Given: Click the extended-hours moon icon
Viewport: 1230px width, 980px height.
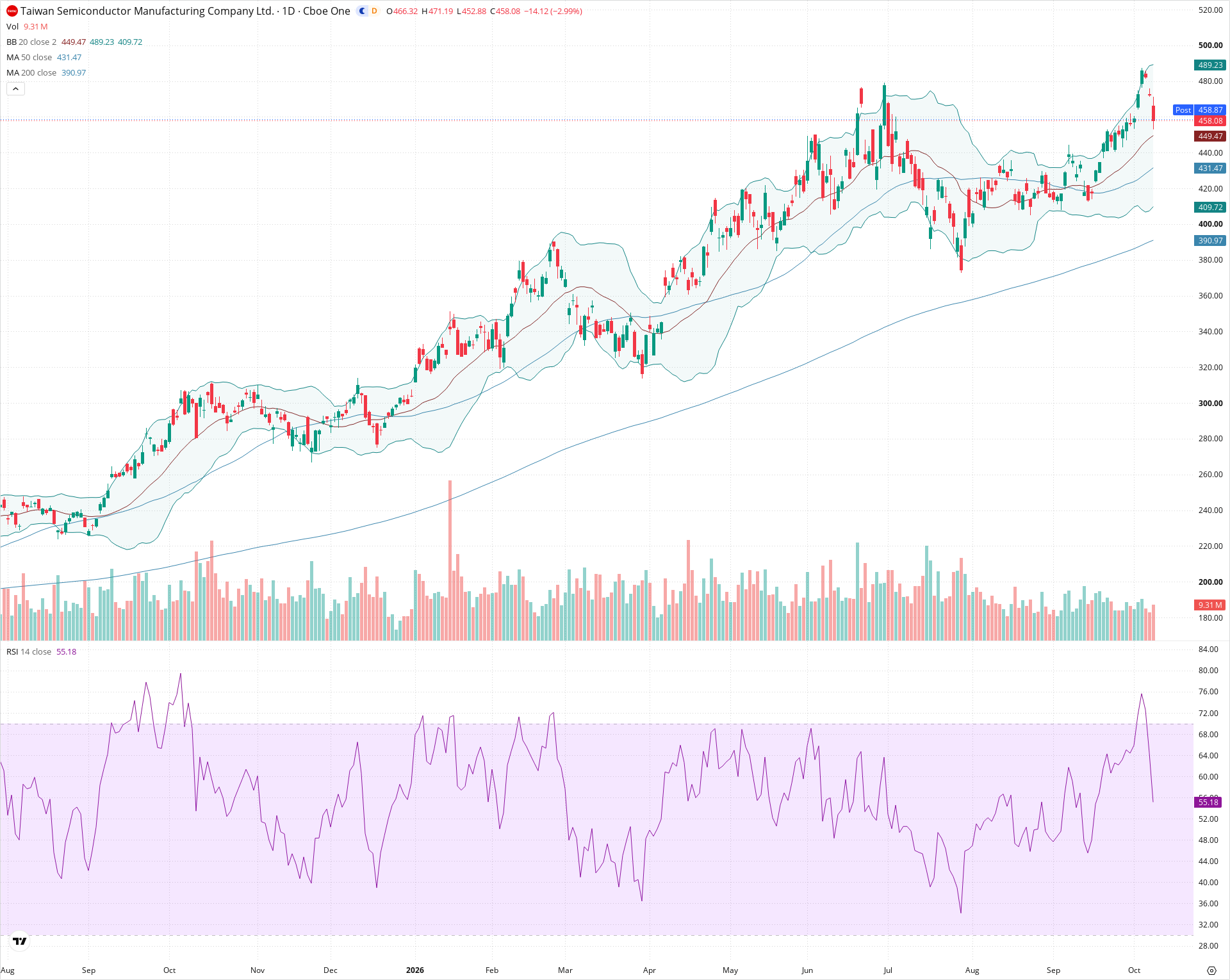Looking at the screenshot, I should [363, 11].
